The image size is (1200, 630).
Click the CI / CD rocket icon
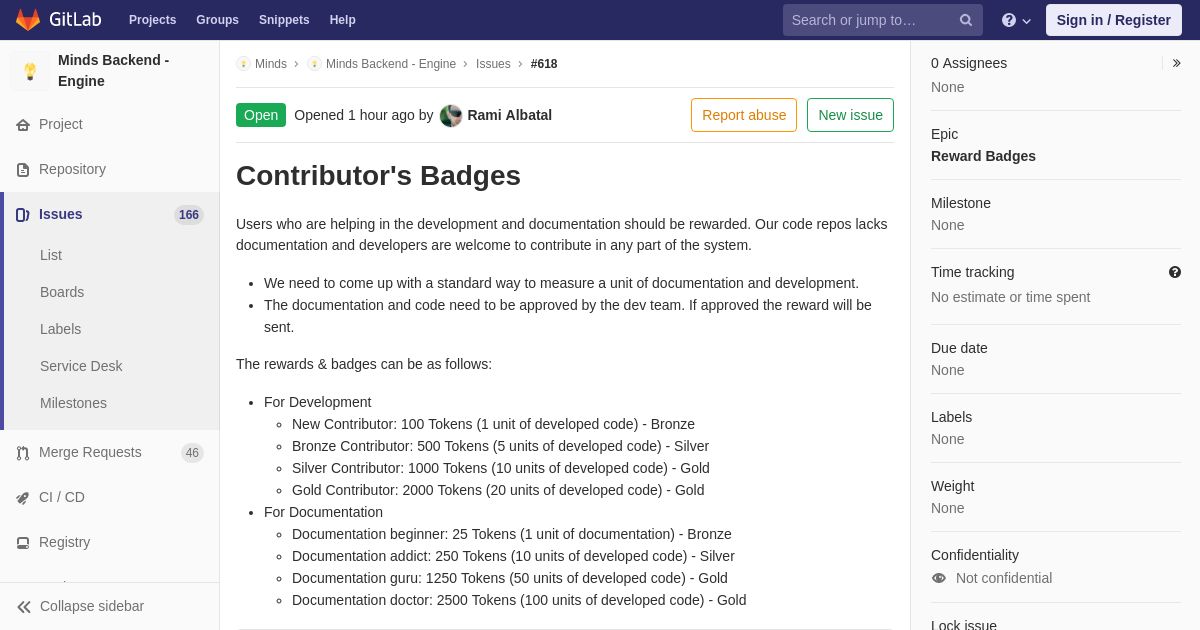(23, 498)
